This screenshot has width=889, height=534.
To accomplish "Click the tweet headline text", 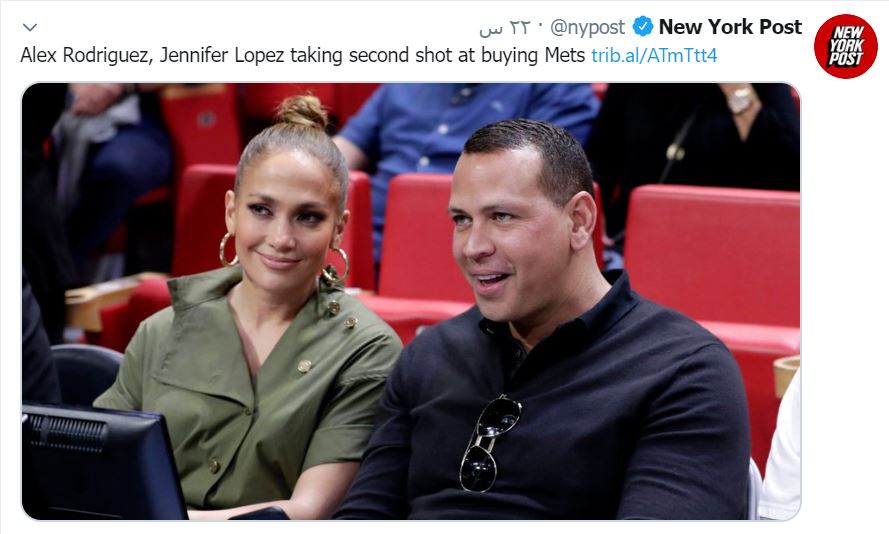I will coord(300,55).
